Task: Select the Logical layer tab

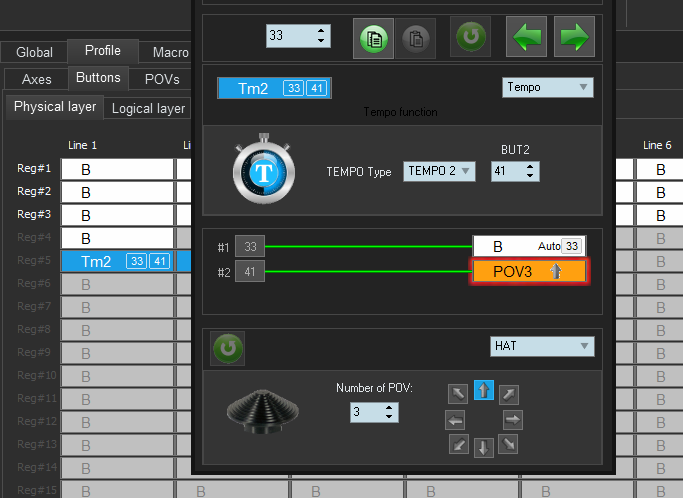Action: 148,108
